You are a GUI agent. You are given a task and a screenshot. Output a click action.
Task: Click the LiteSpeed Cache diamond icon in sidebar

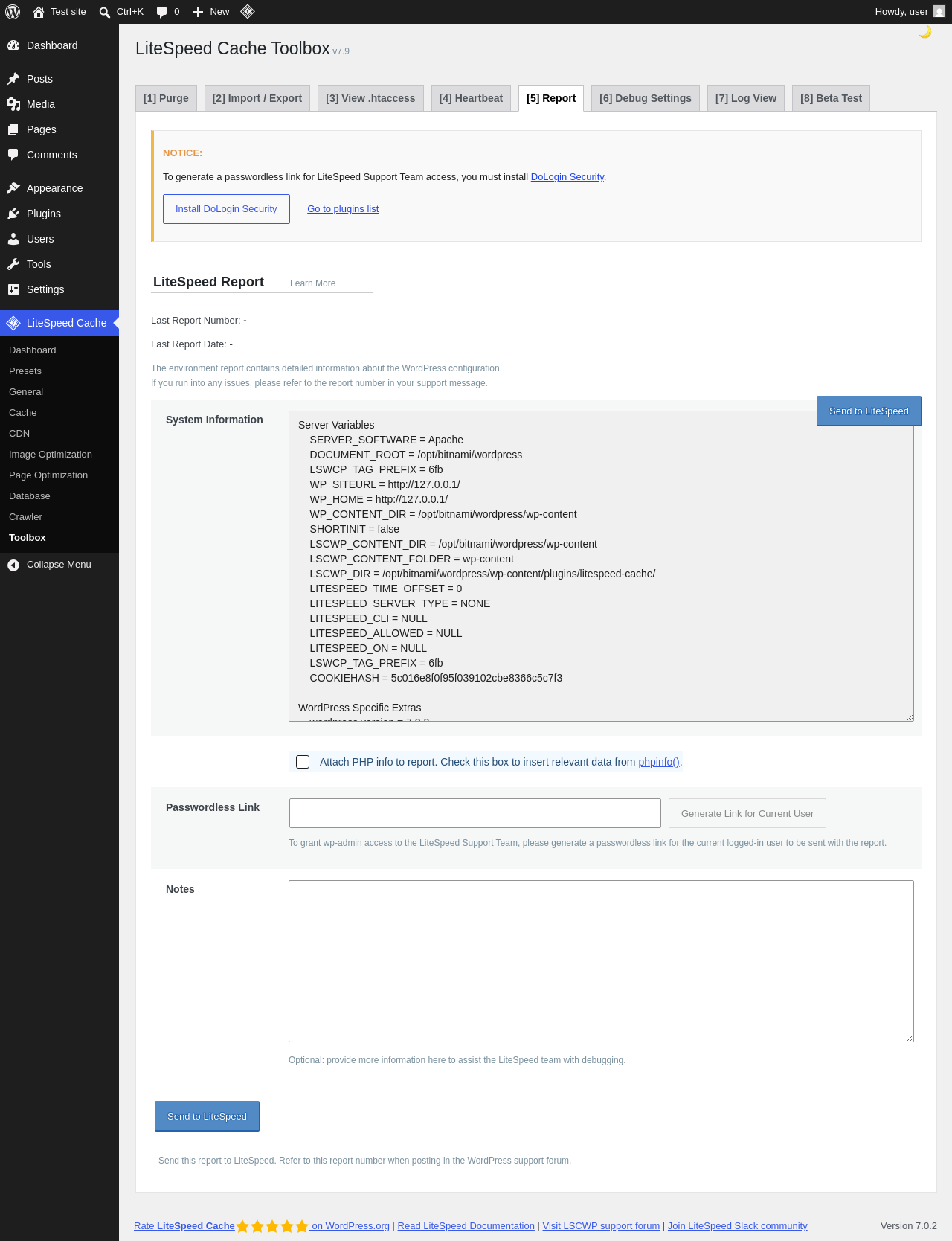(13, 323)
